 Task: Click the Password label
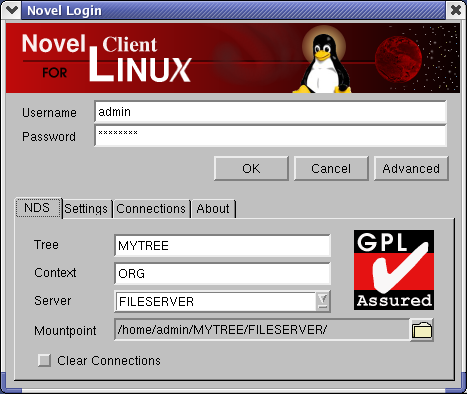[x=49, y=137]
